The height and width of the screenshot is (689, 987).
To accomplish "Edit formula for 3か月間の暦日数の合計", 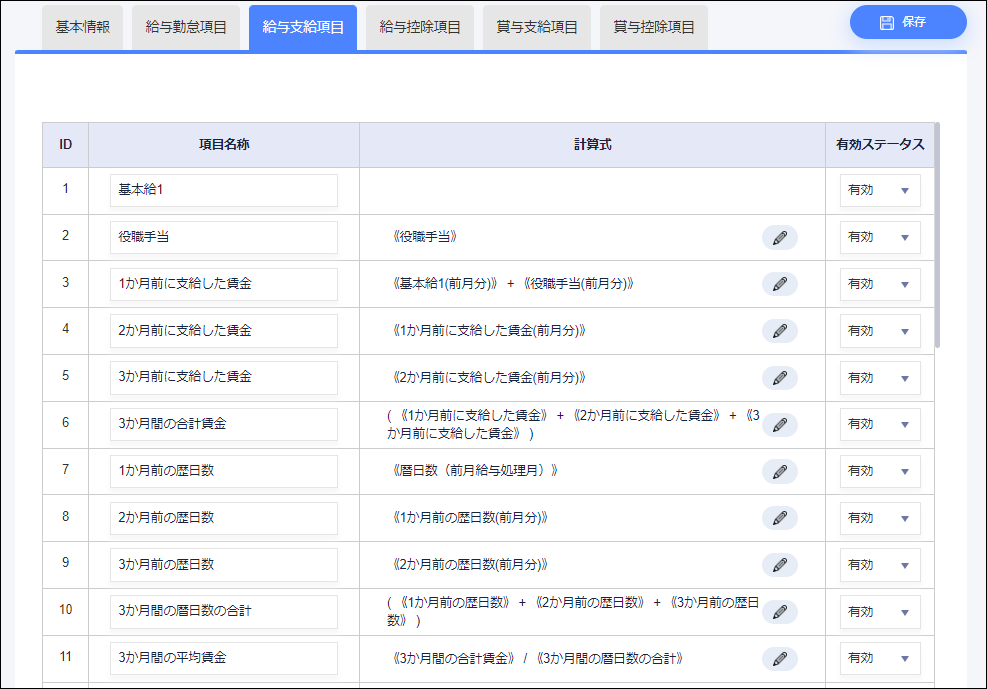I will point(779,612).
